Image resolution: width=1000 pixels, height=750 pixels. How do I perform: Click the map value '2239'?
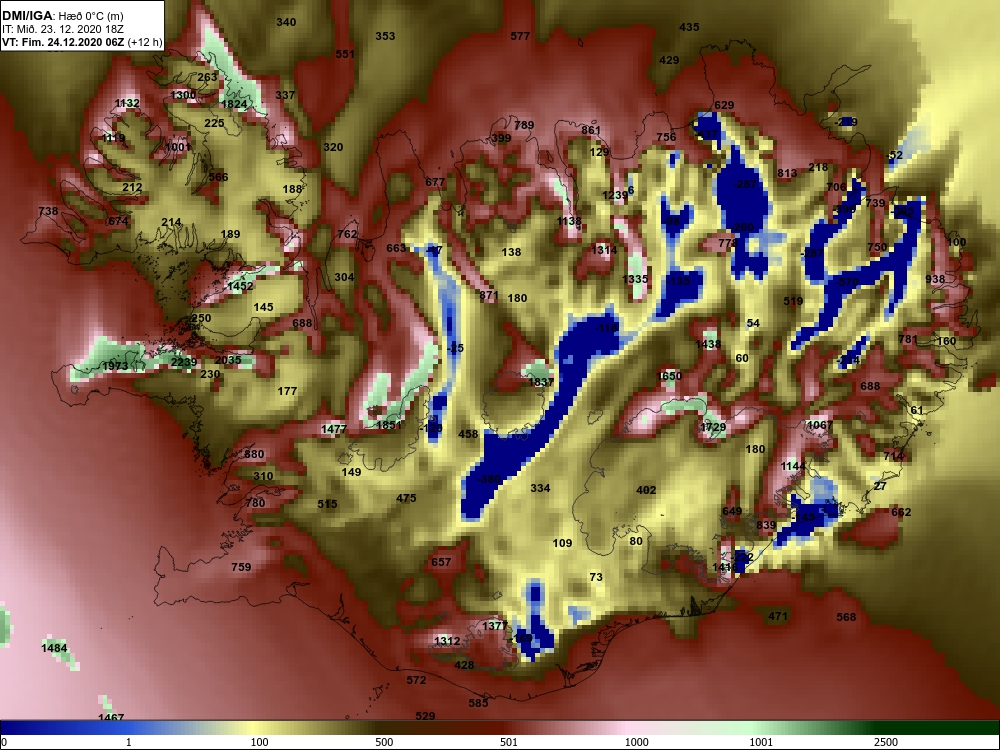184,362
